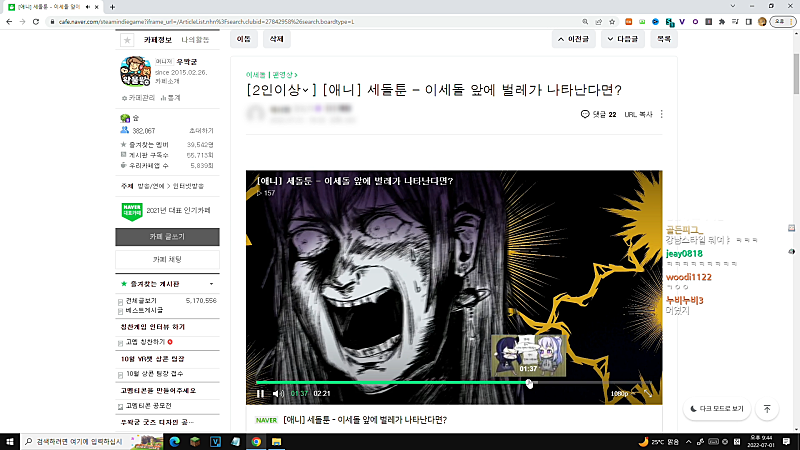Mute the tab via speaker icon on tab
The image size is (800, 450).
click(x=88, y=7)
